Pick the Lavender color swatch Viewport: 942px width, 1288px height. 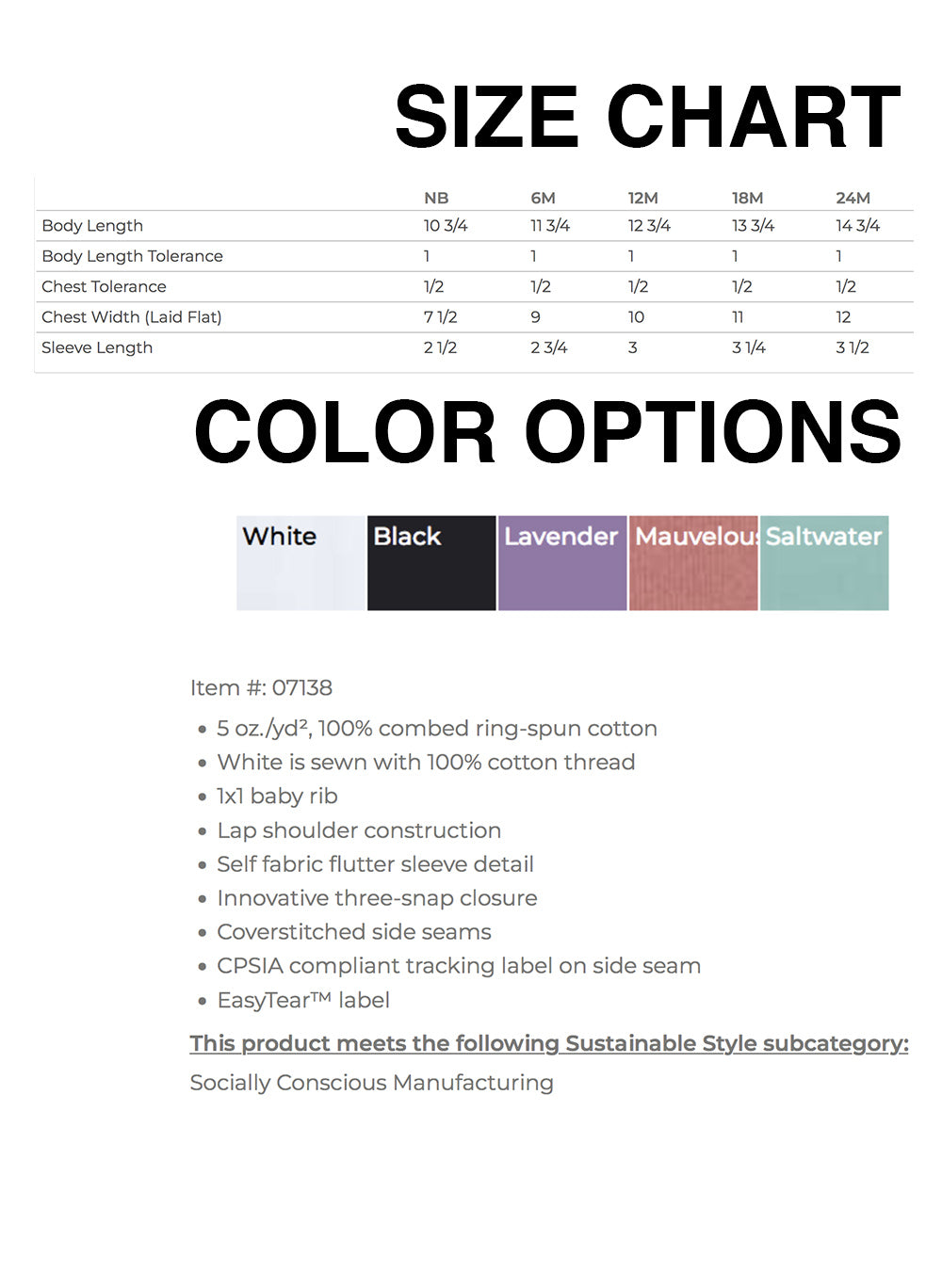click(x=562, y=563)
